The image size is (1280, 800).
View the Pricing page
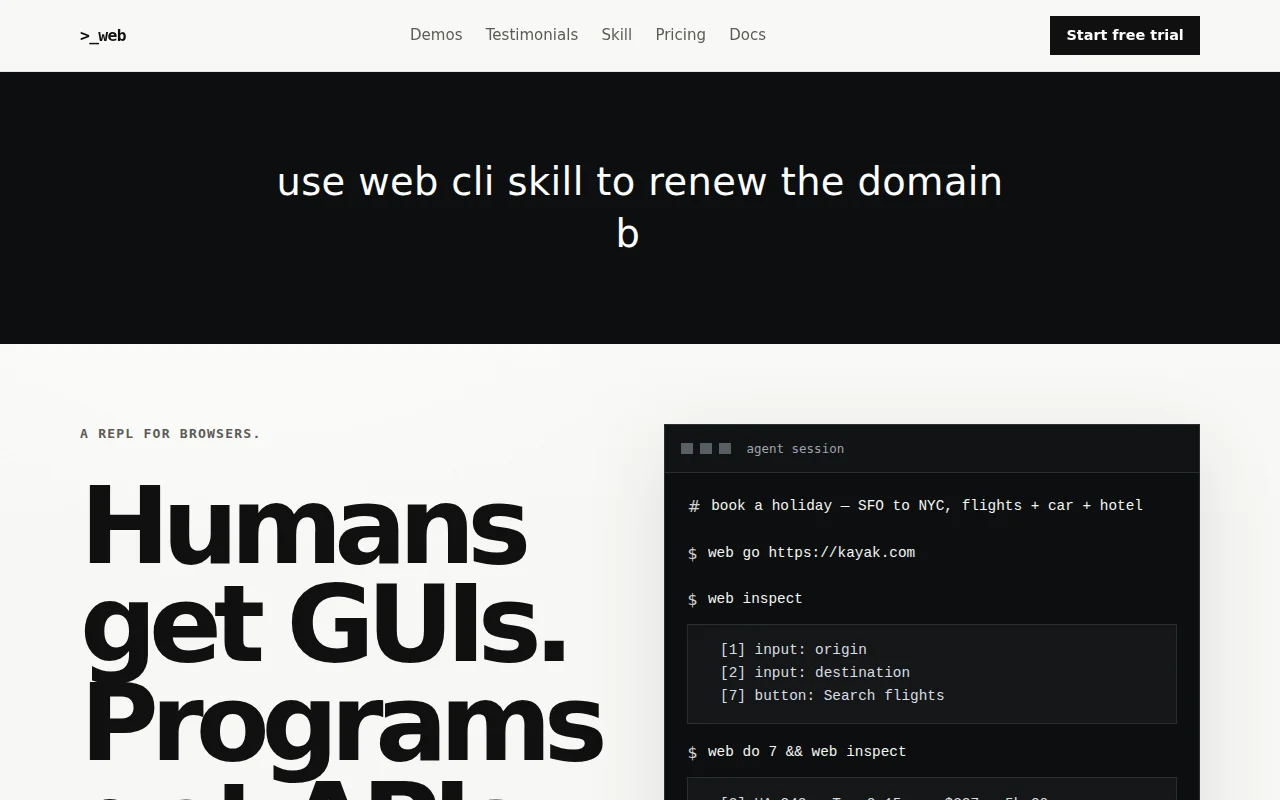681,35
